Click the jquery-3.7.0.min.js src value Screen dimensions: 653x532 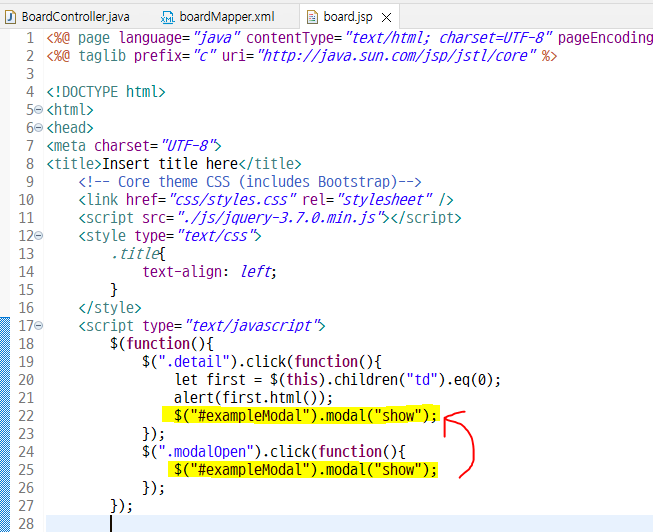(x=282, y=218)
